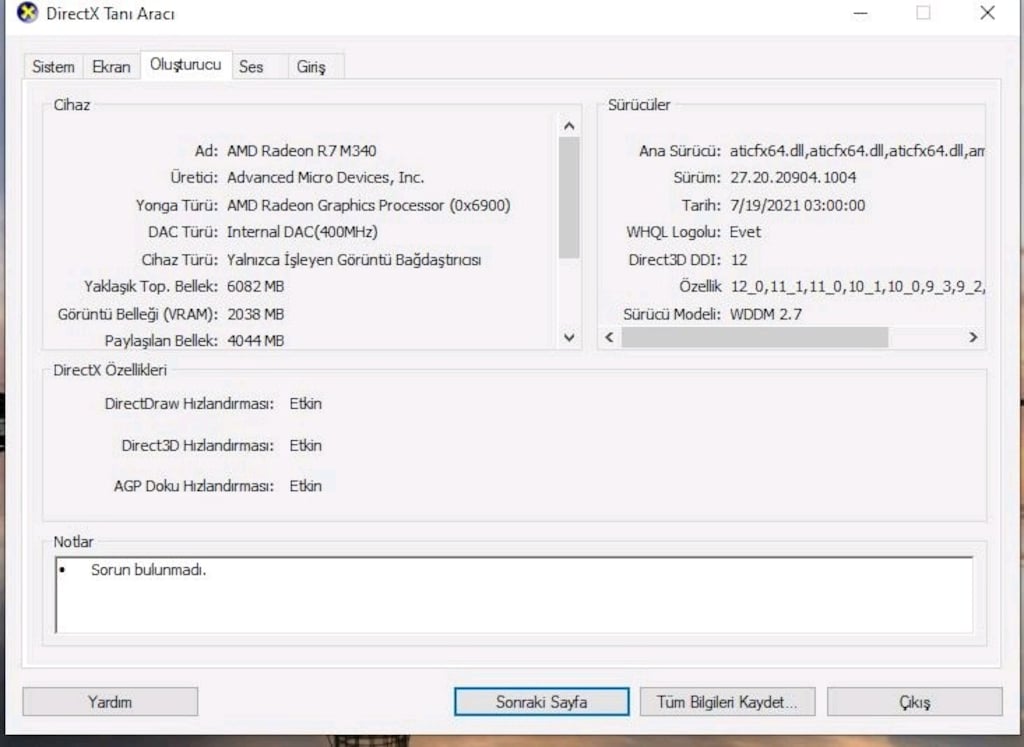Click the '6082 MB' total memory value
This screenshot has height=747, width=1024.
point(255,287)
